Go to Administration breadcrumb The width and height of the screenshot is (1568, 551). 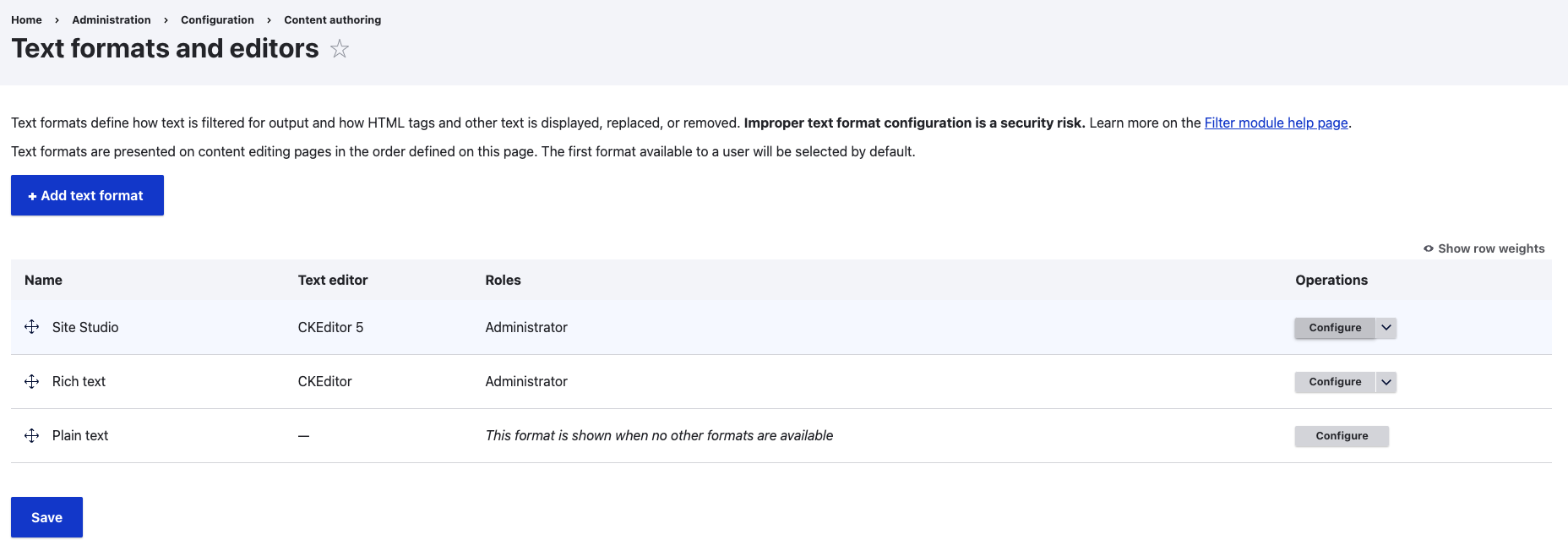click(x=112, y=19)
